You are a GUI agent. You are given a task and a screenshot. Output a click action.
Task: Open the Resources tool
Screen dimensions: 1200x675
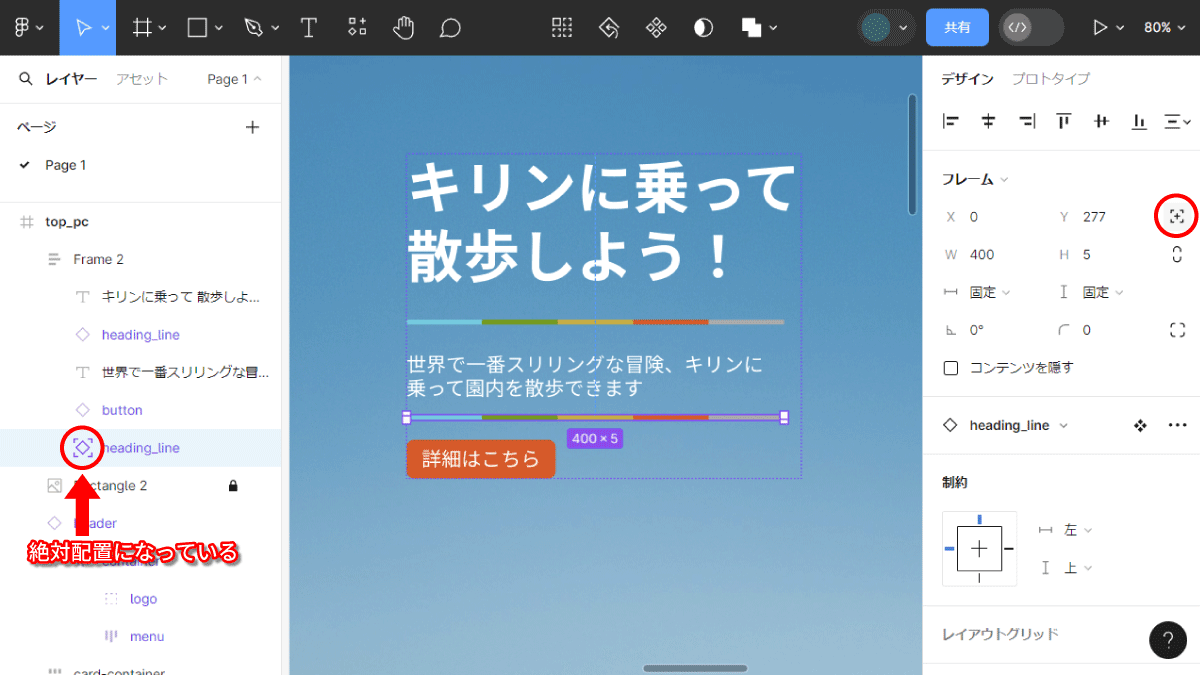tap(356, 28)
